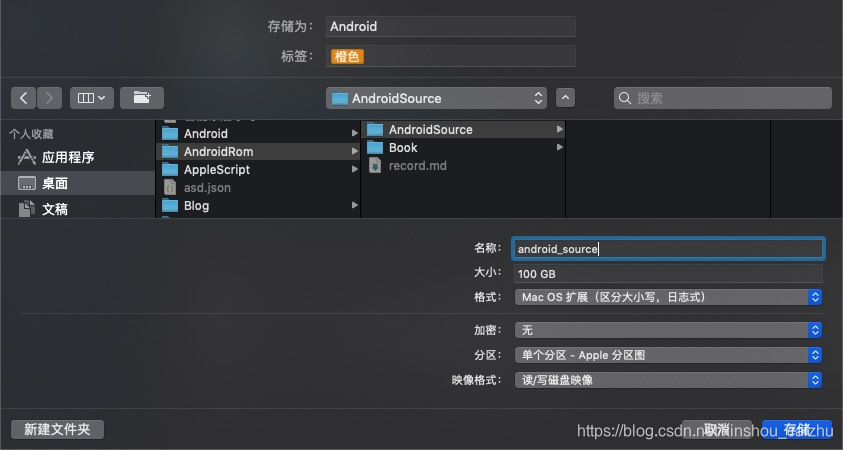
Task: Expand the Blog folder disclosure arrow
Action: coord(354,205)
